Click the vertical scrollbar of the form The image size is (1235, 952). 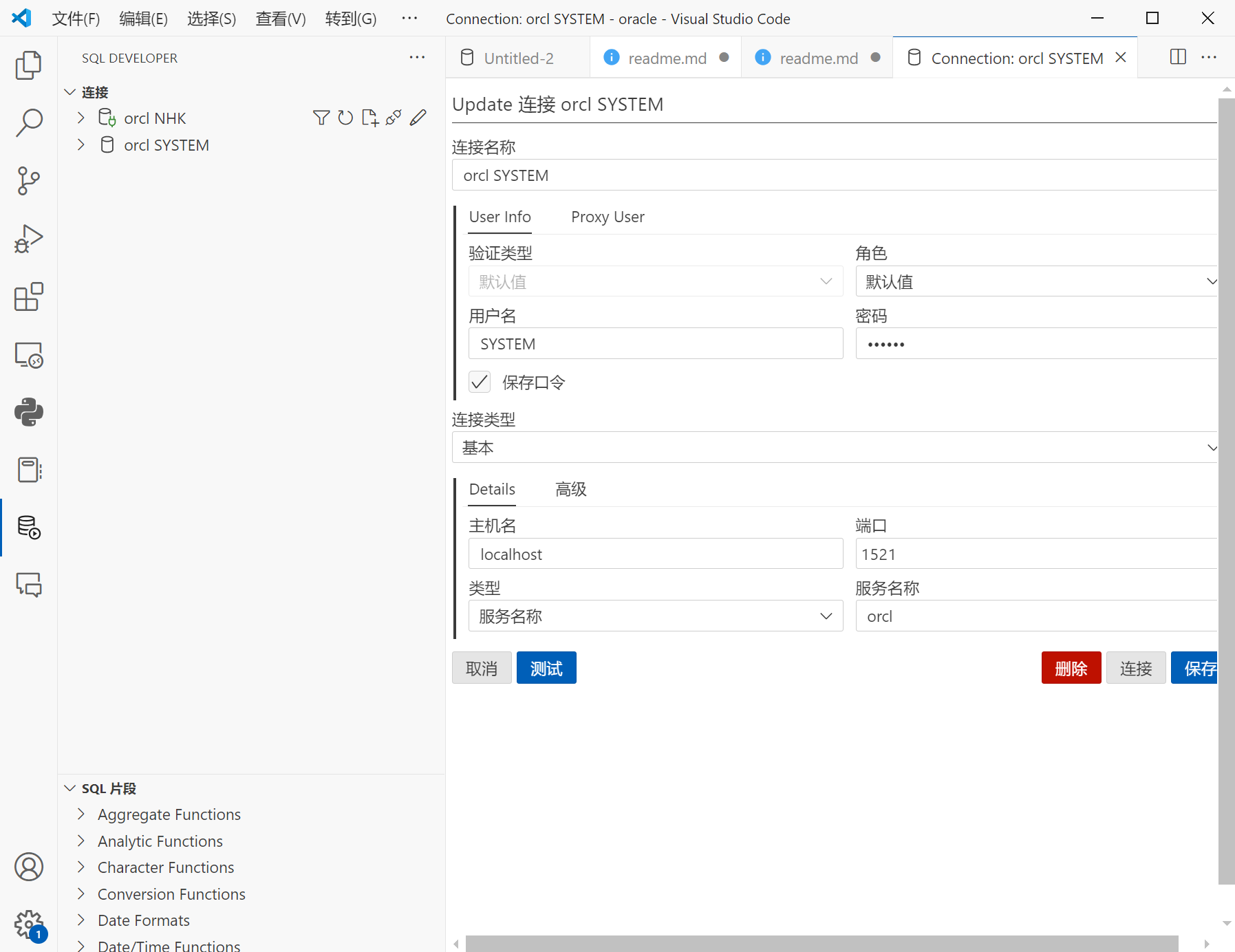[x=1226, y=491]
